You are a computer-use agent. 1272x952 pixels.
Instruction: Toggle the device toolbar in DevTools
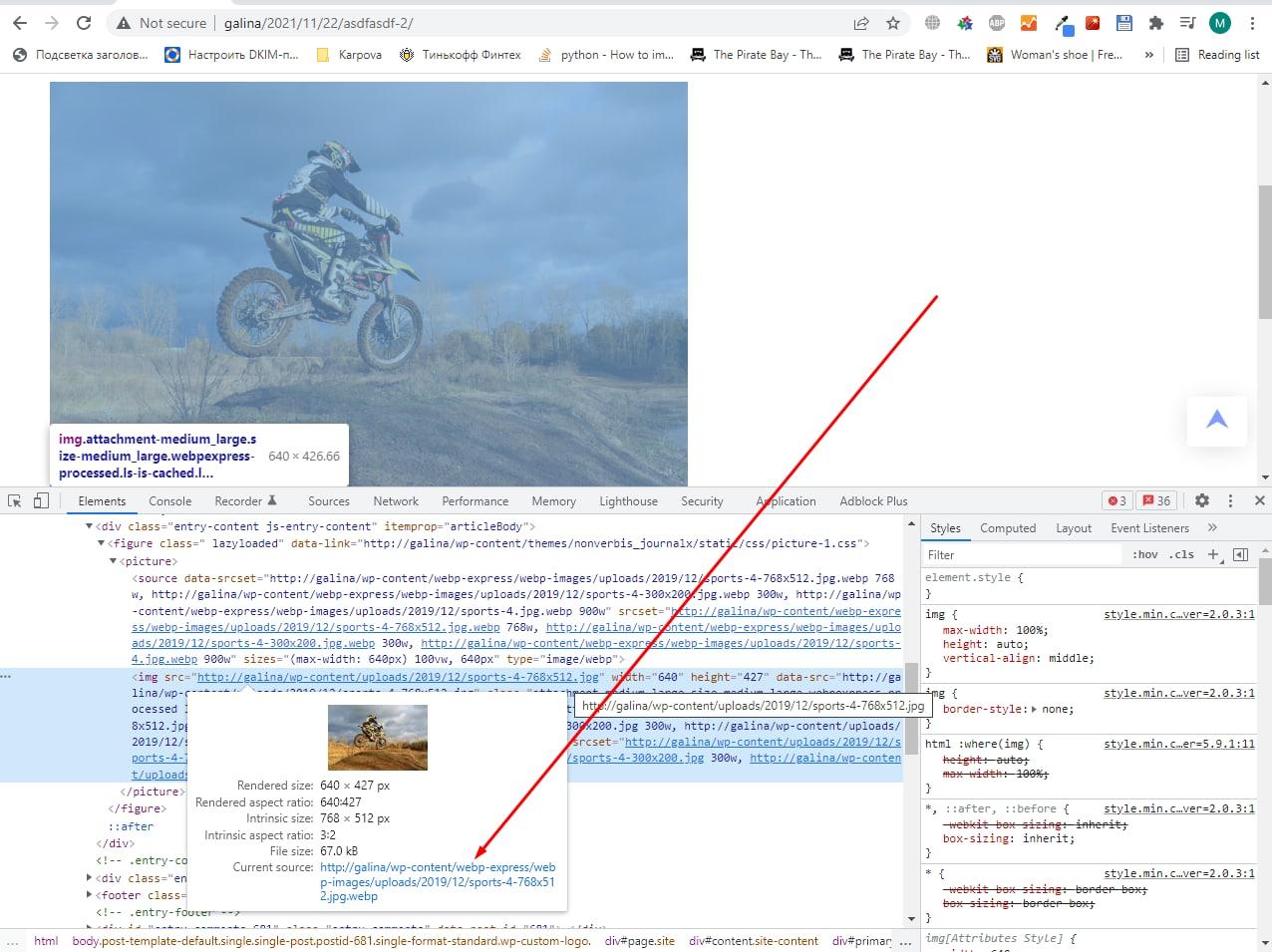pyautogui.click(x=41, y=500)
